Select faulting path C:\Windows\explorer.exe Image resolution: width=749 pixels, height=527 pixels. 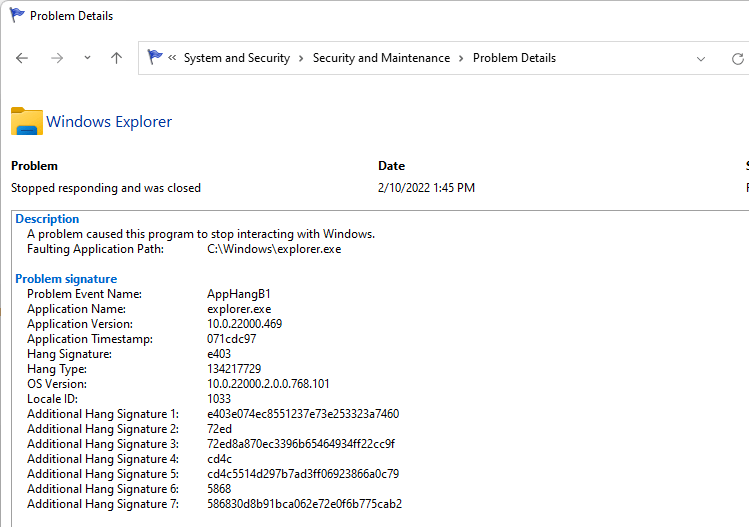click(x=274, y=249)
